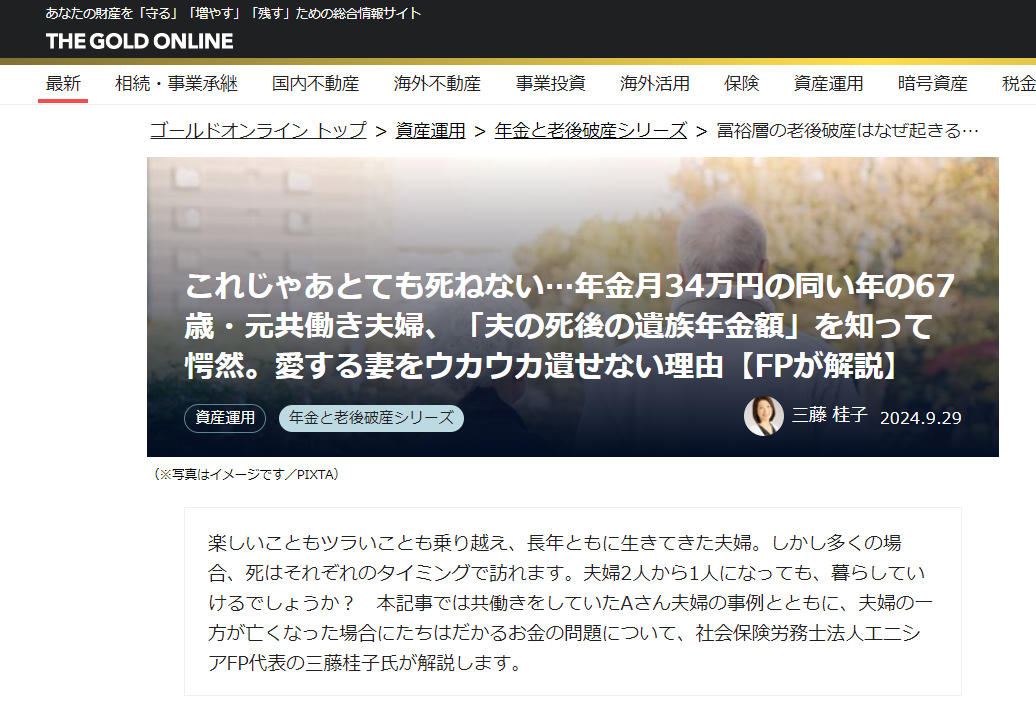The width and height of the screenshot is (1036, 718).
Task: Open author 三藤 桂子 avatar photo
Action: [x=764, y=416]
